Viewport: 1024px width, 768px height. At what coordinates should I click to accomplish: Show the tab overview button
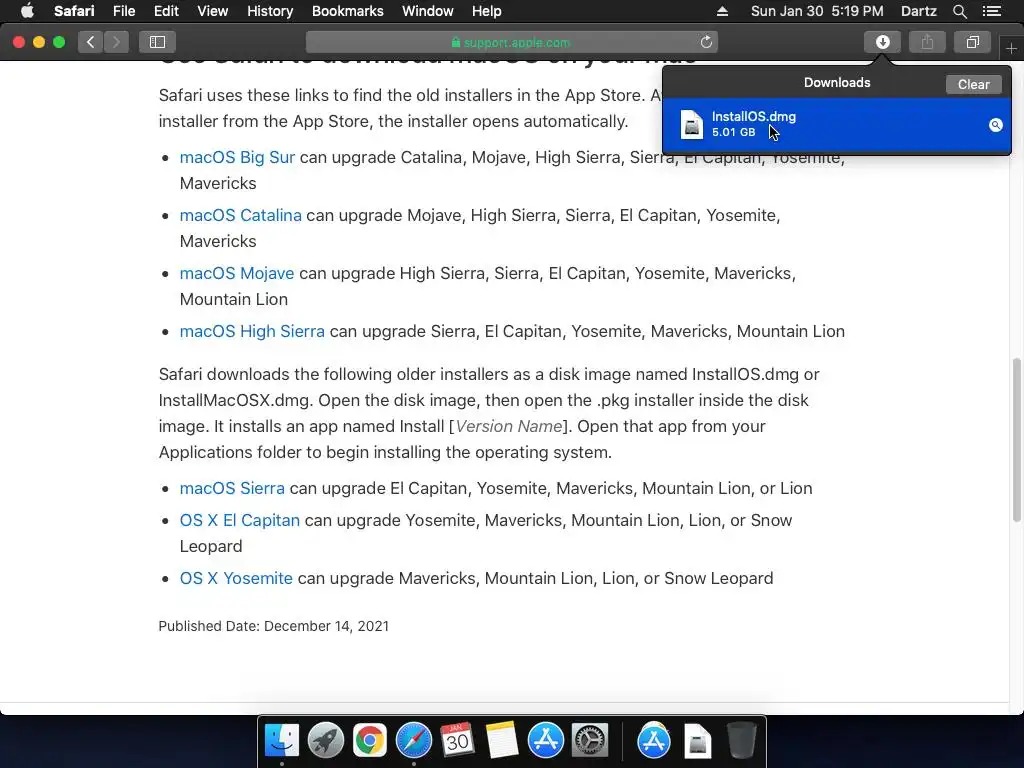972,42
